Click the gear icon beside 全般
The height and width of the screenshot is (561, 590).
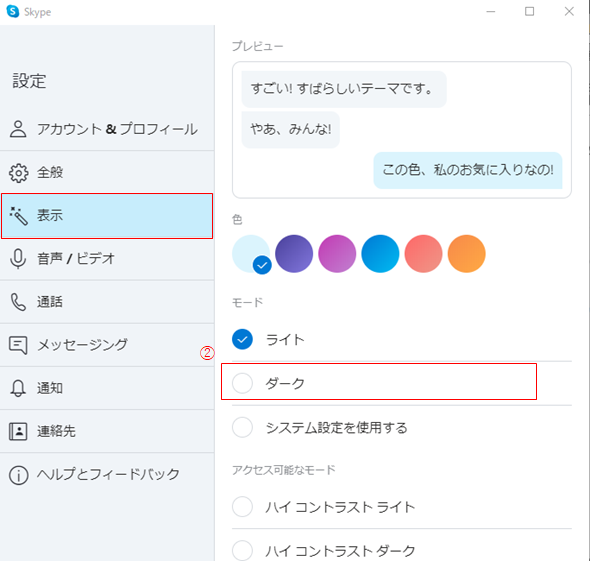pyautogui.click(x=18, y=173)
